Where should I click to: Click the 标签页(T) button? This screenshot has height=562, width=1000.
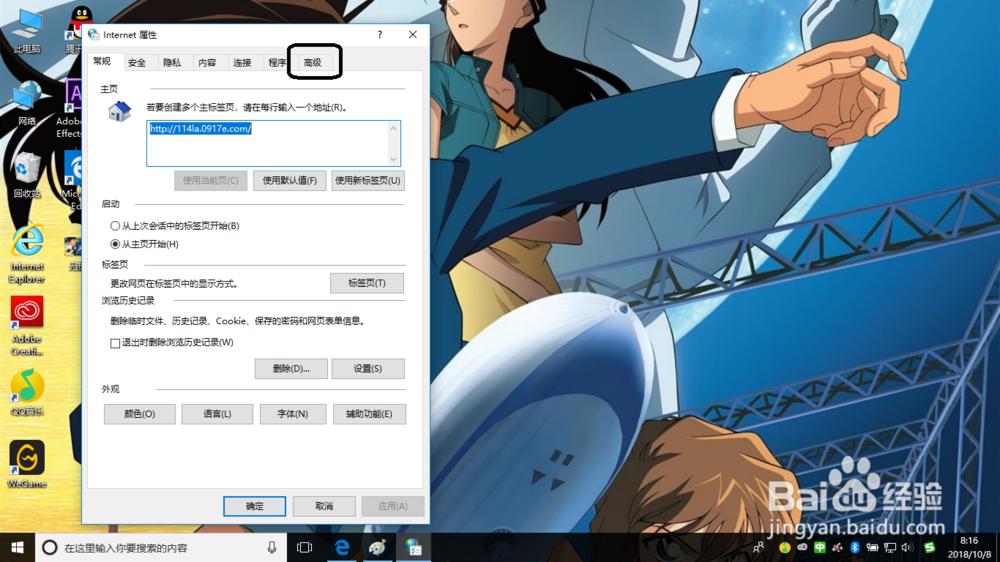pyautogui.click(x=367, y=283)
